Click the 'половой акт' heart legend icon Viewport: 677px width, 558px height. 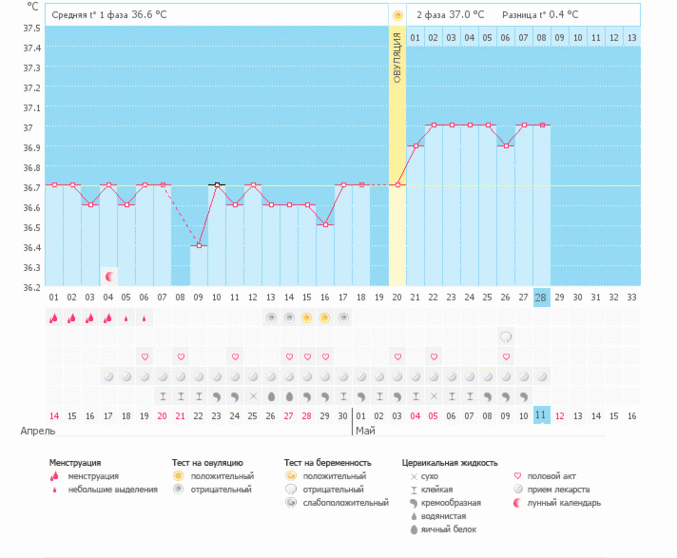coord(517,476)
